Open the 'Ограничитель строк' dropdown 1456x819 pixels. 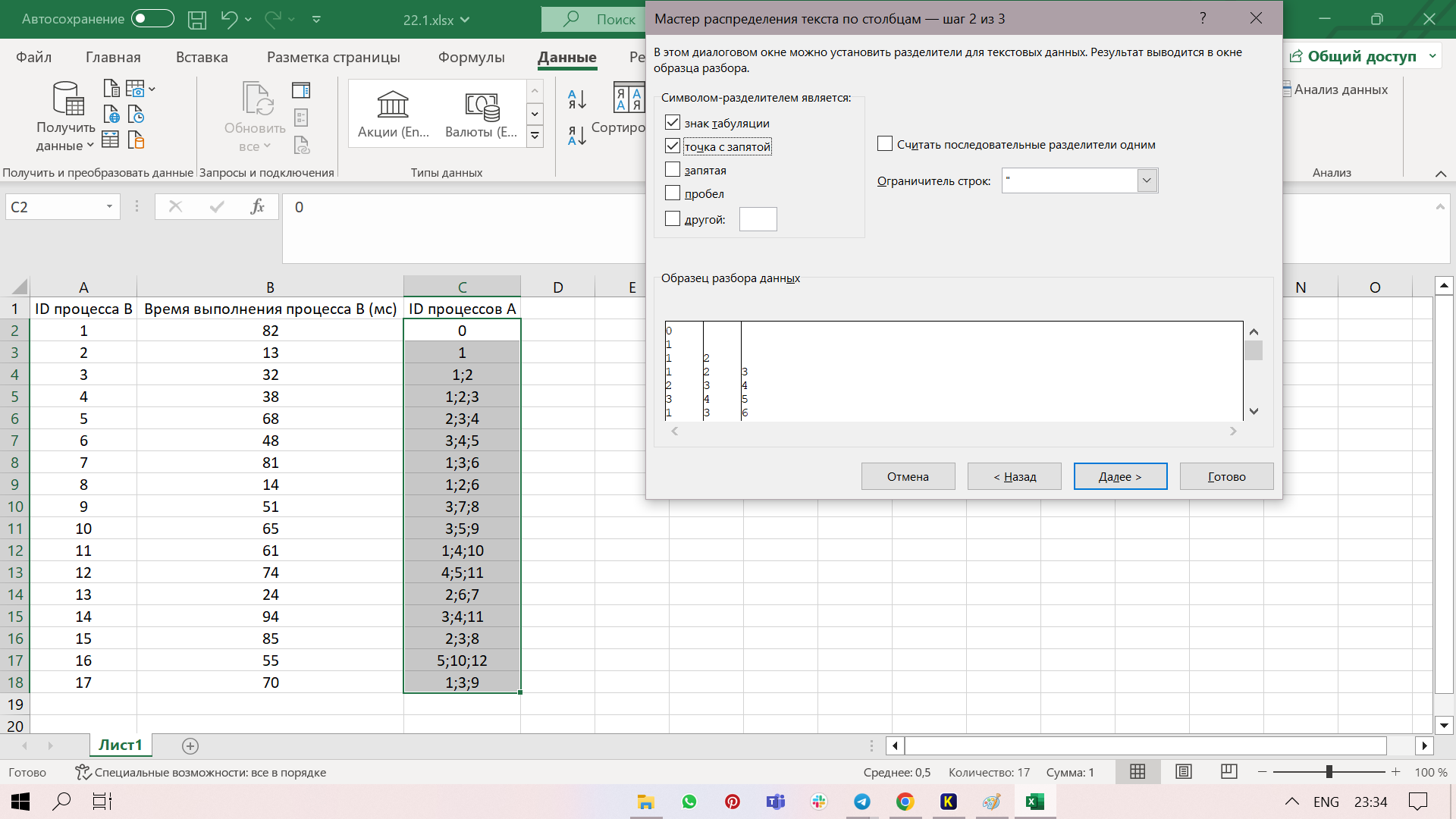(x=1147, y=180)
